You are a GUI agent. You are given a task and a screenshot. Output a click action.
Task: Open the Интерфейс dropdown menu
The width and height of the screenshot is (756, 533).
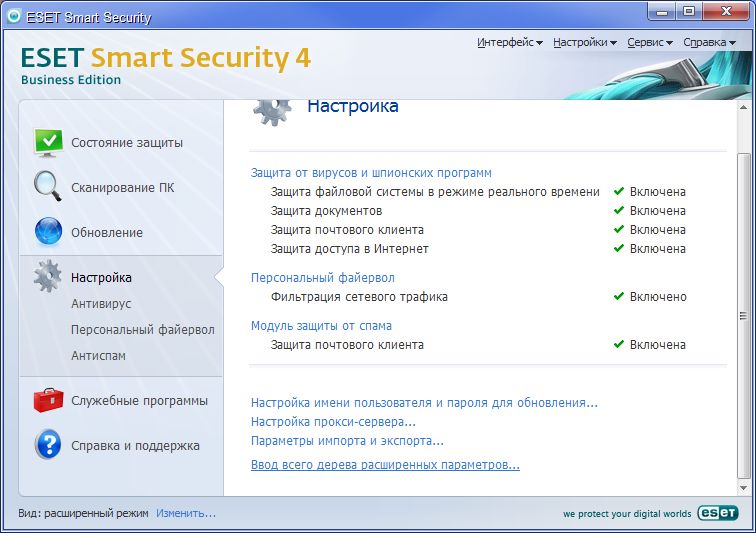pyautogui.click(x=510, y=42)
